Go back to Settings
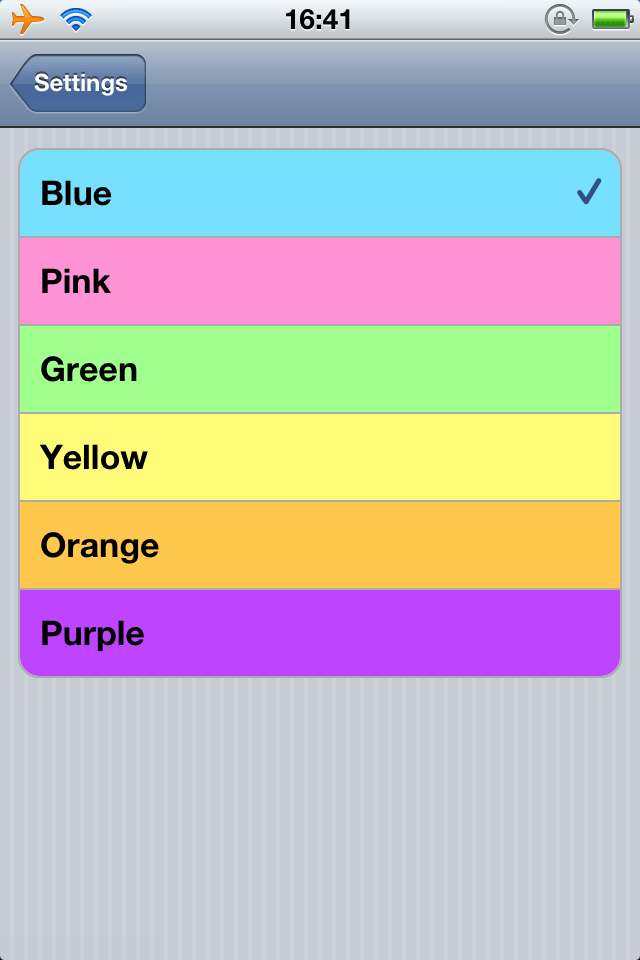 (79, 83)
